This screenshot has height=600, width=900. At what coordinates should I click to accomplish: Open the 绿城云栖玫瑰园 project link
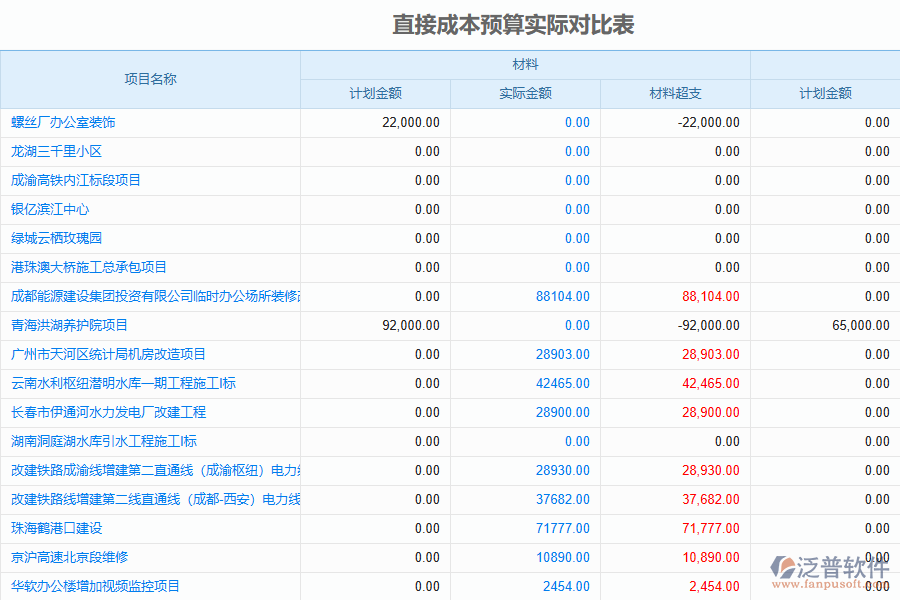pos(57,238)
